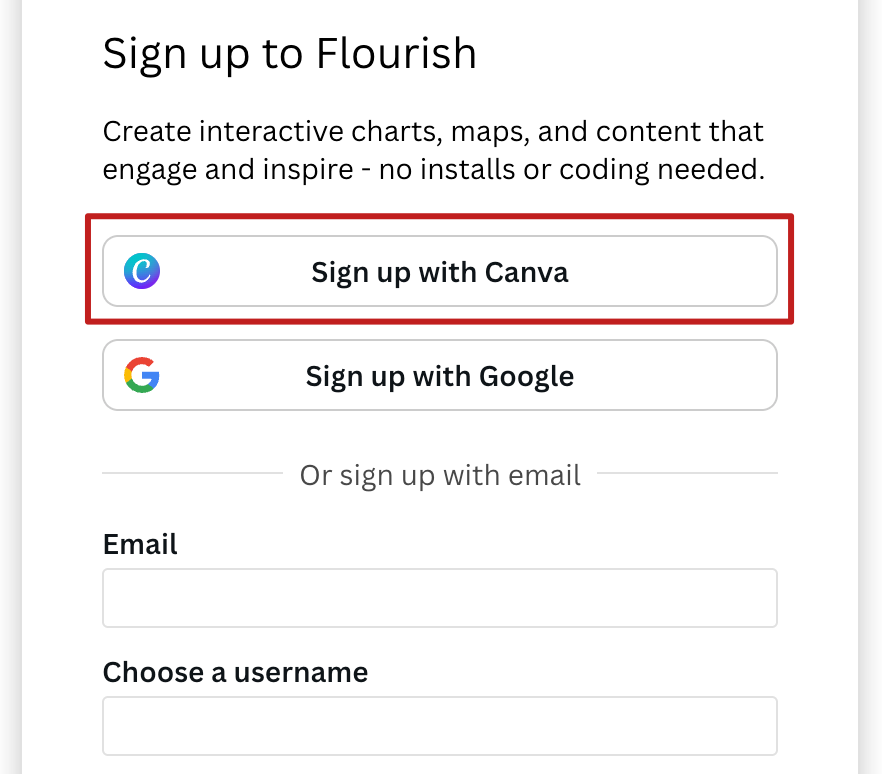The height and width of the screenshot is (774, 882).
Task: Click the Sign up to Flourish heading
Action: (x=290, y=53)
